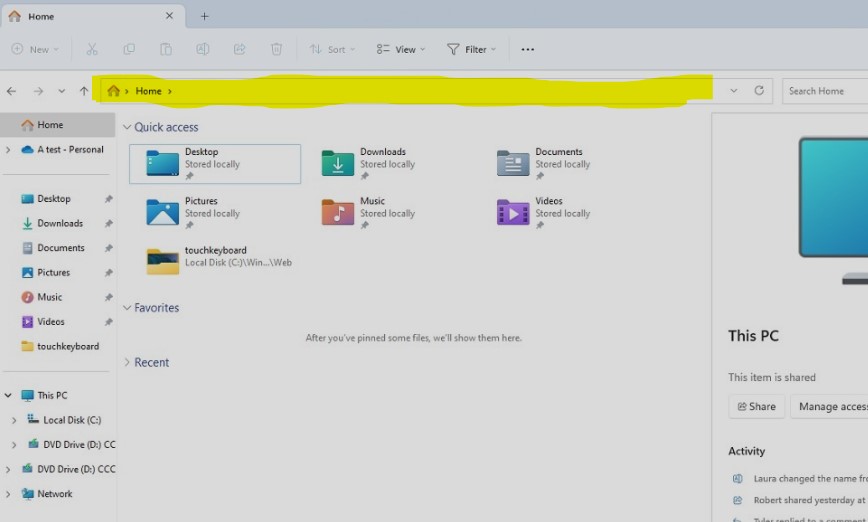
Task: Go forward with the right arrow
Action: [x=38, y=91]
